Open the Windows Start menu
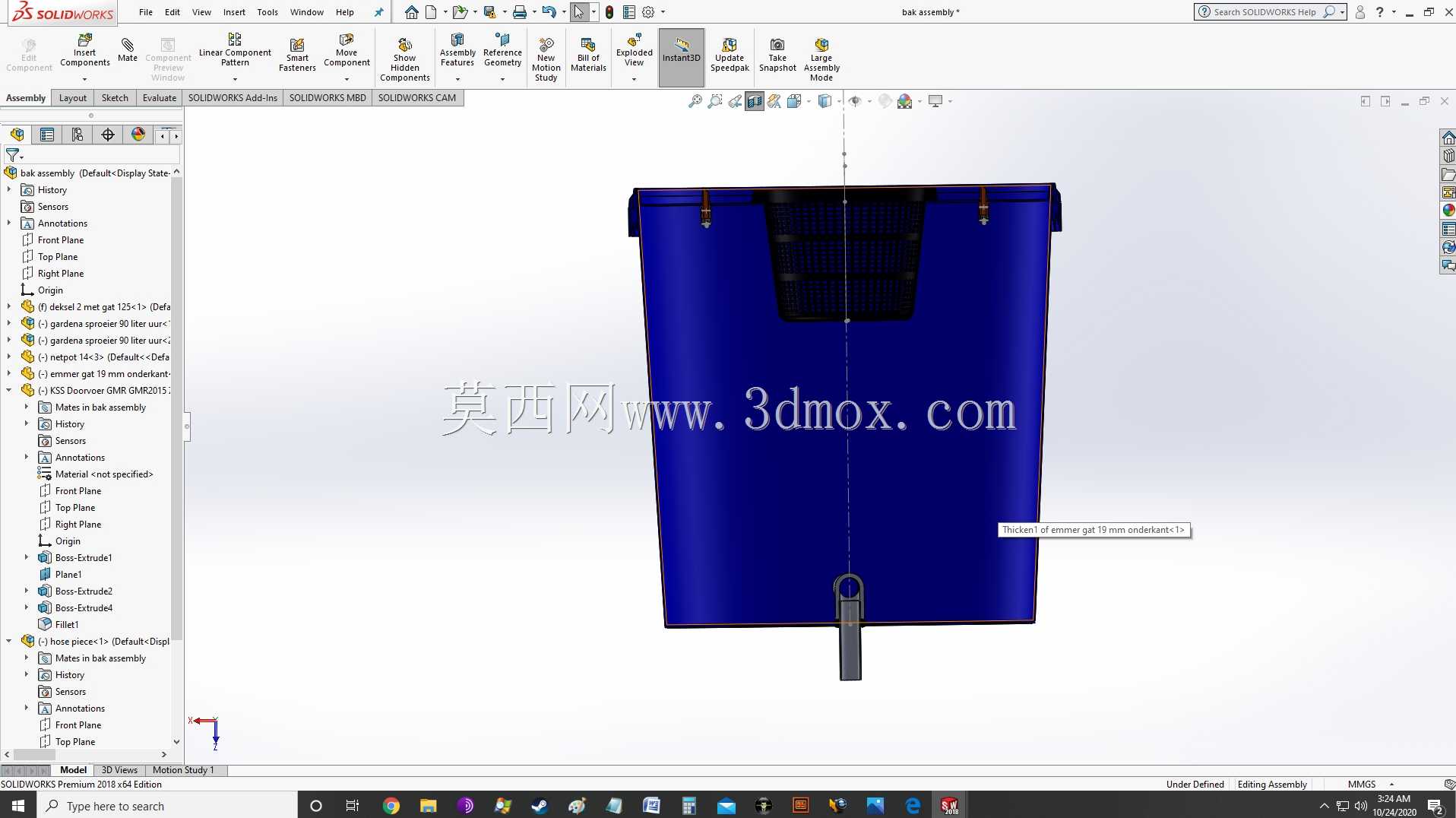The image size is (1456, 818). pos(18,806)
